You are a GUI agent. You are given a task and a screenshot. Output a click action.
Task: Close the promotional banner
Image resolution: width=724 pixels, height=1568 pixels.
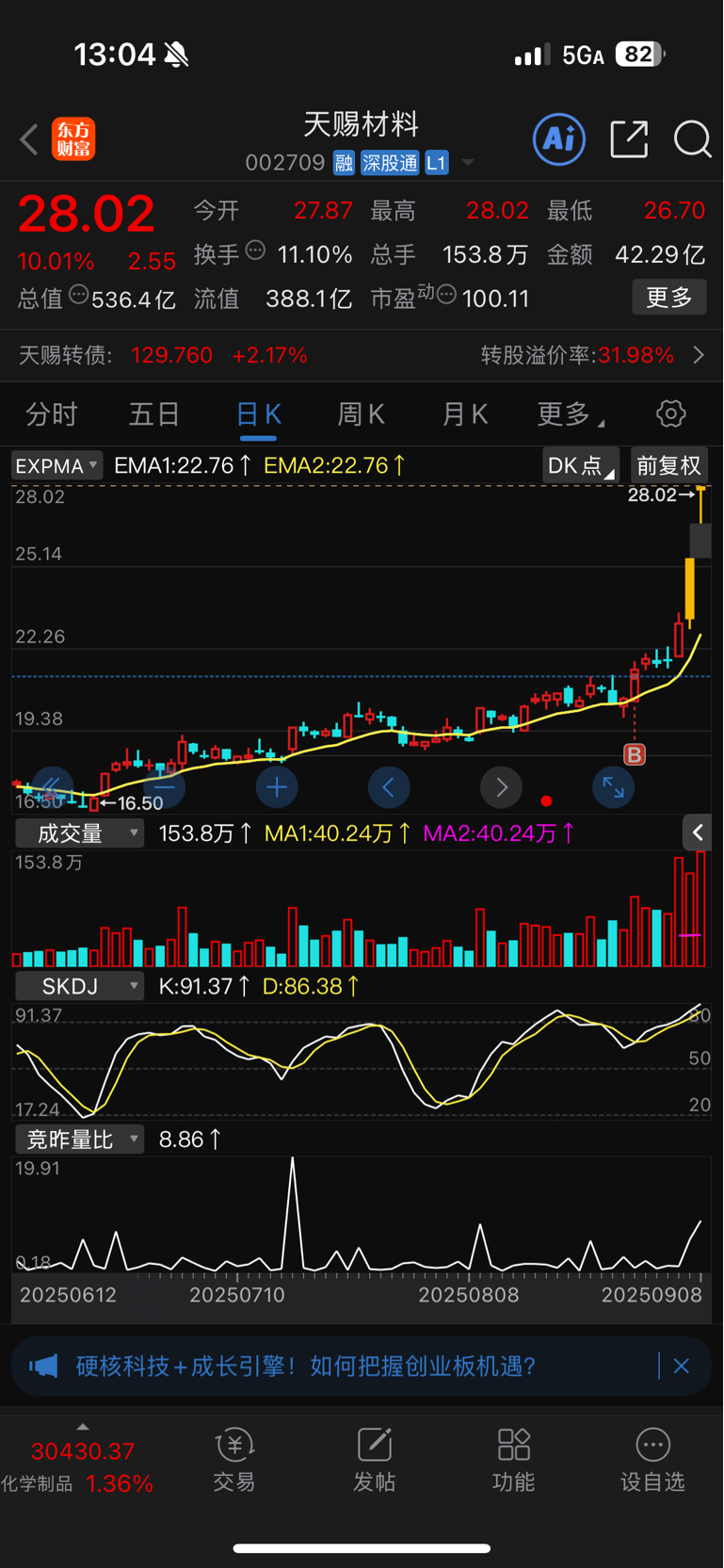[x=682, y=1366]
